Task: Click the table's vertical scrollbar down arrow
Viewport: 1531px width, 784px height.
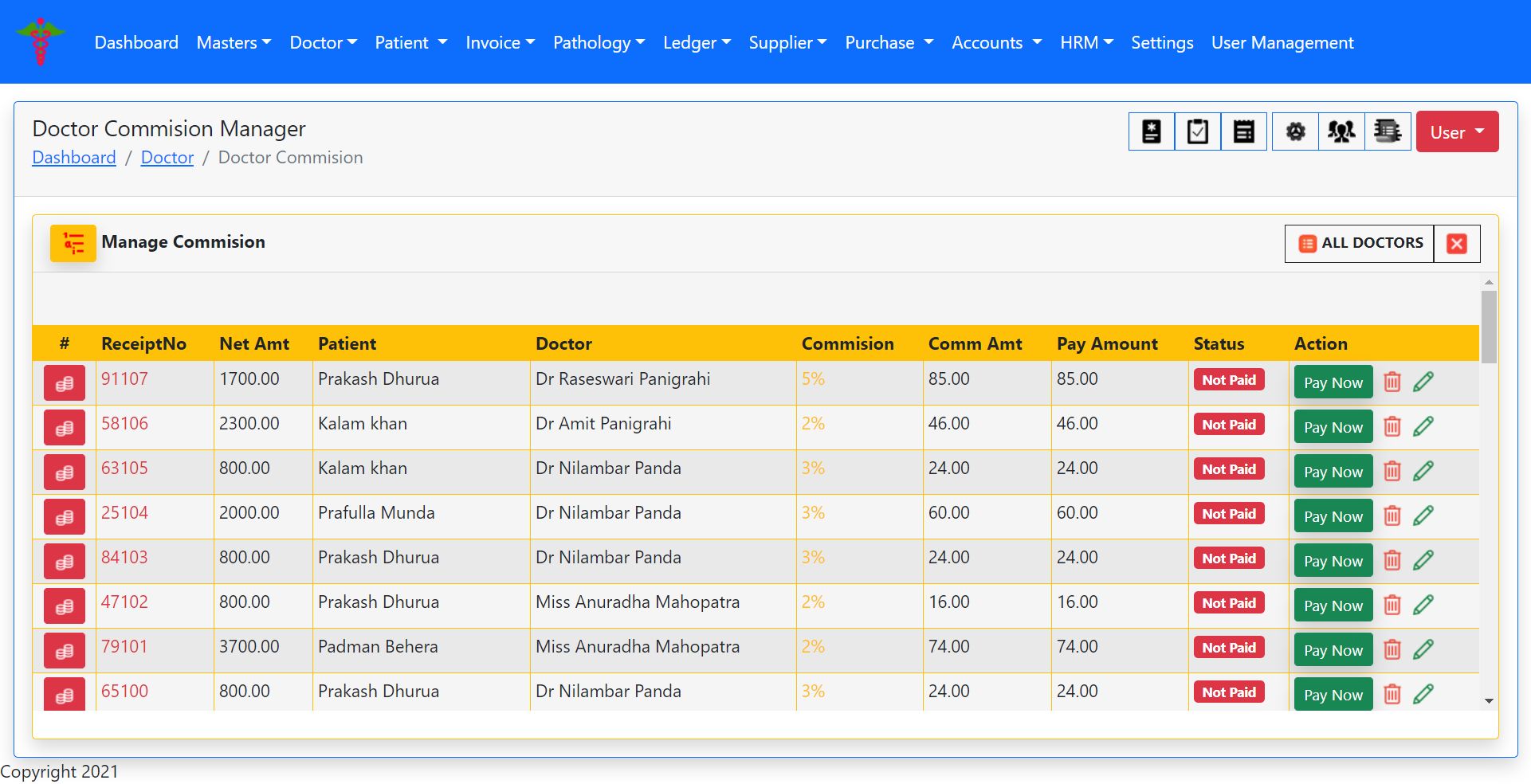Action: [x=1488, y=701]
